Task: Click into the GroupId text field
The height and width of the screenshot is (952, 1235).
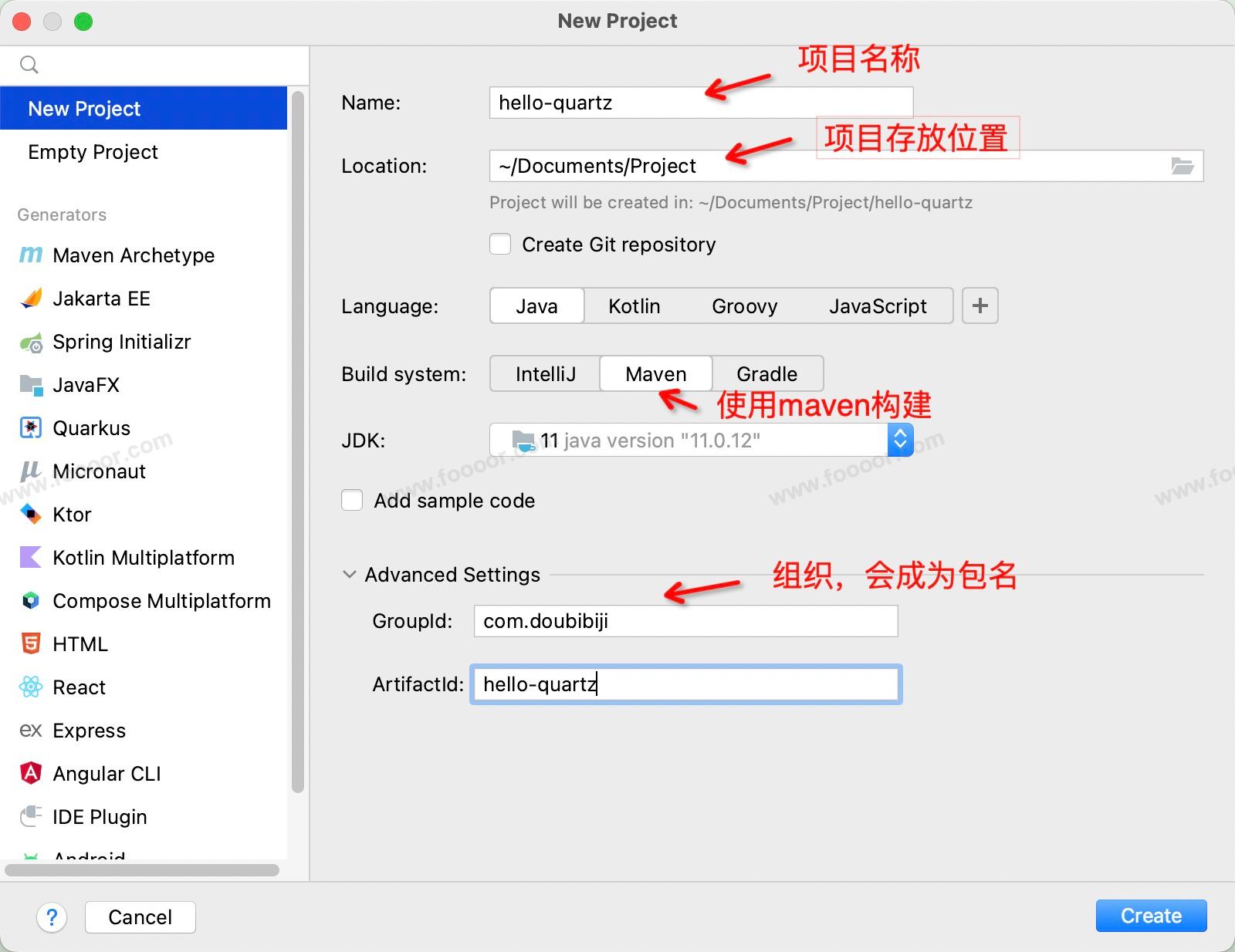Action: point(685,621)
